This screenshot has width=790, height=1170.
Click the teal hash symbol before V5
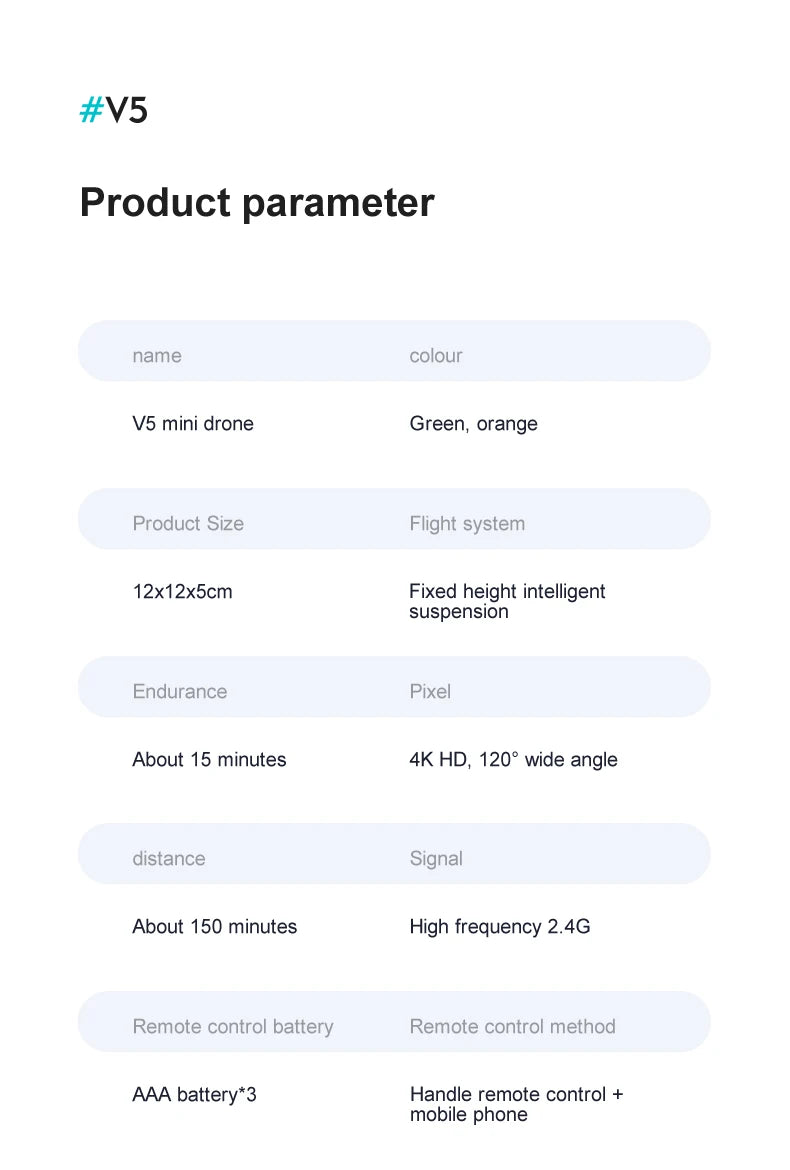(91, 110)
